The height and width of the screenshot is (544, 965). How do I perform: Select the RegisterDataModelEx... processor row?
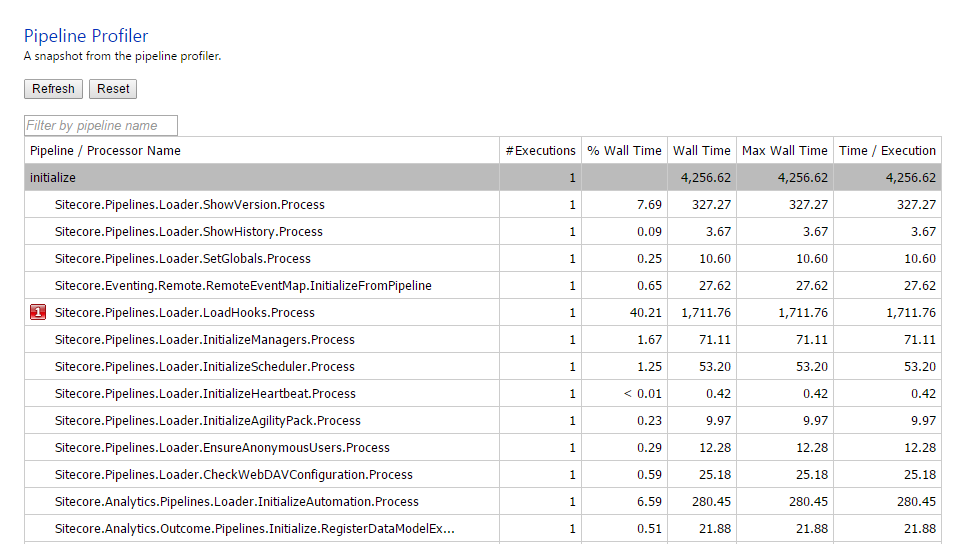483,529
